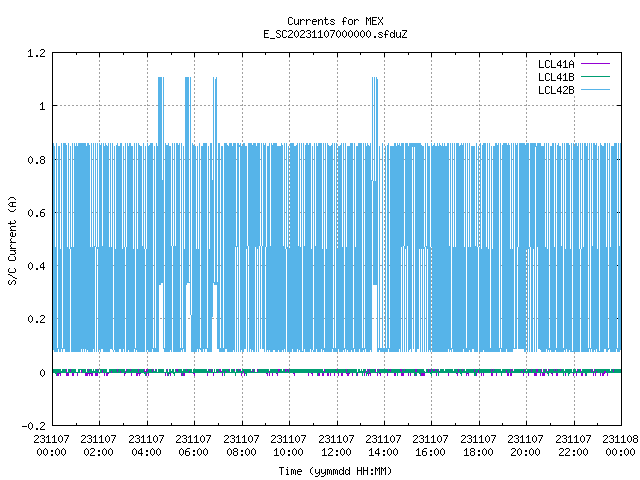Viewport: 640px width, 480px height.
Task: Click the LCL42B current spike before 06:00
Action: click(188, 110)
